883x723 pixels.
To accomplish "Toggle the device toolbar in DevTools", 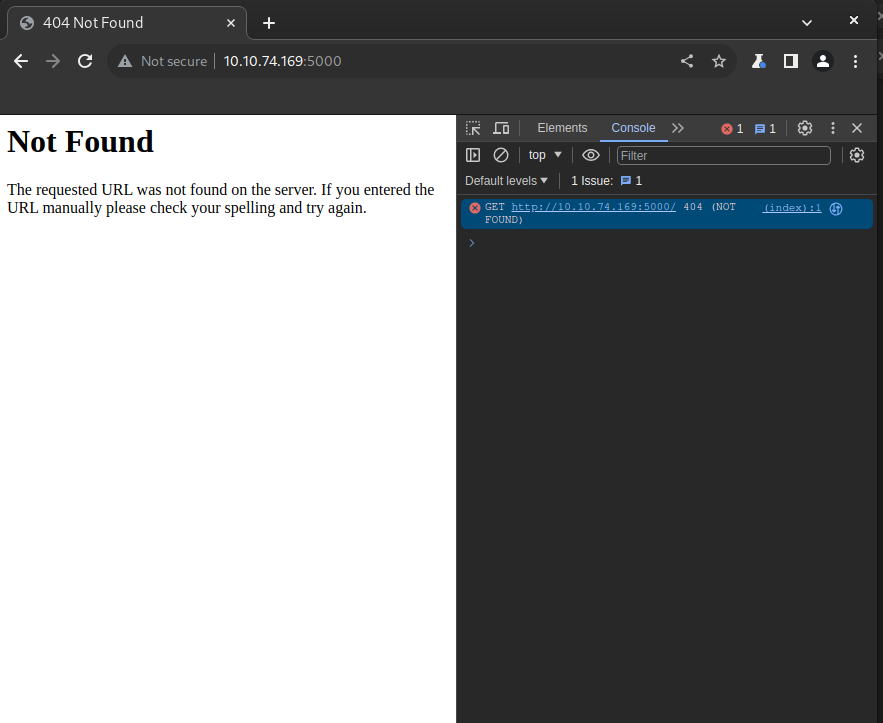I will [x=501, y=128].
